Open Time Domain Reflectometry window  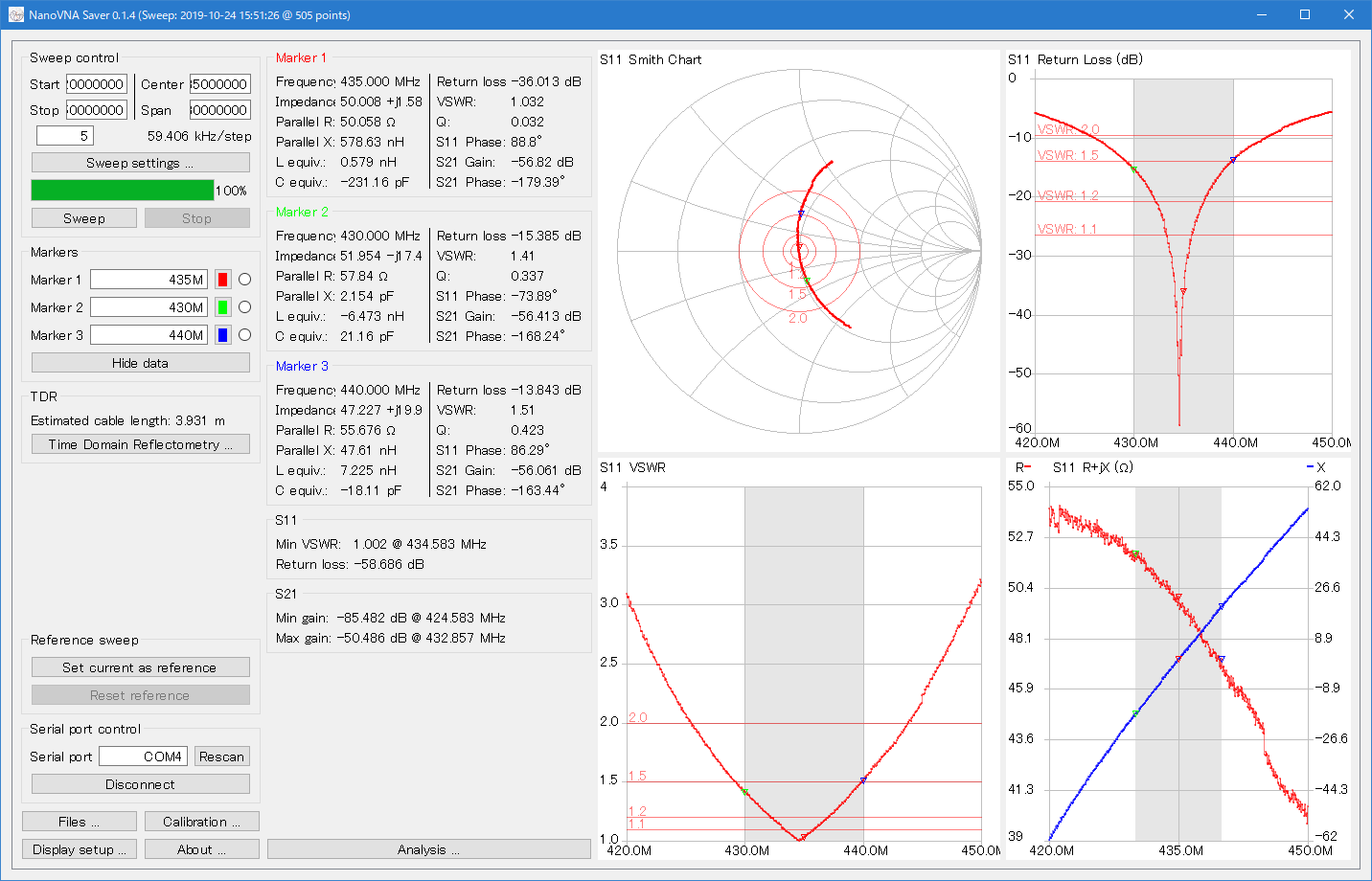pyautogui.click(x=140, y=444)
